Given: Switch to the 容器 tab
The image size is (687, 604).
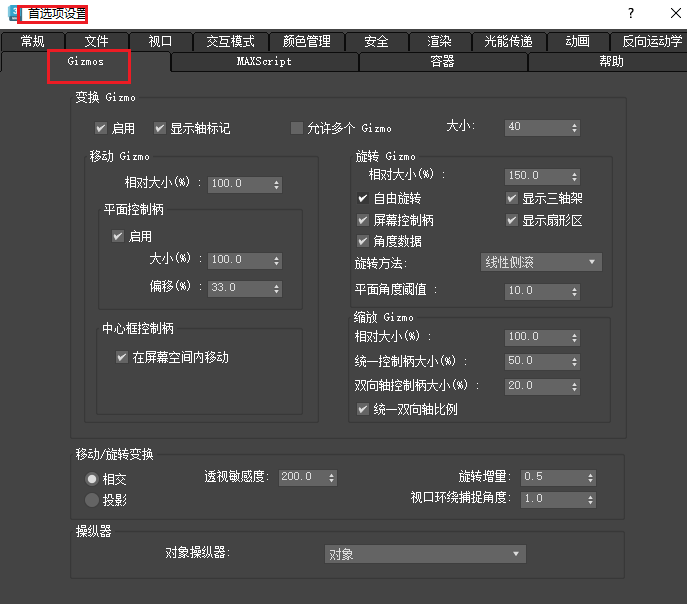Looking at the screenshot, I should point(443,62).
